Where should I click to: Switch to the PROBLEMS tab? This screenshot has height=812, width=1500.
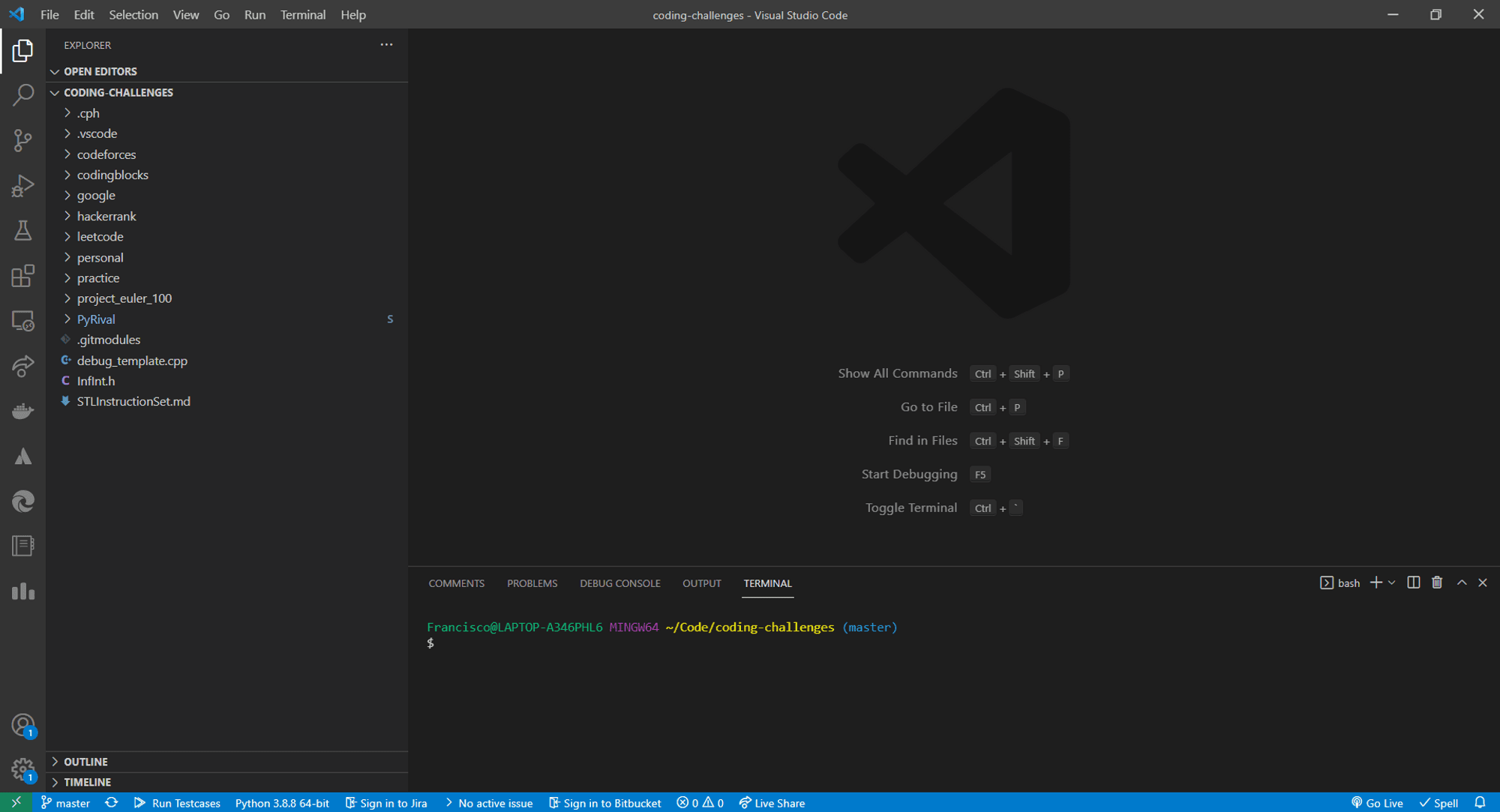coord(532,583)
